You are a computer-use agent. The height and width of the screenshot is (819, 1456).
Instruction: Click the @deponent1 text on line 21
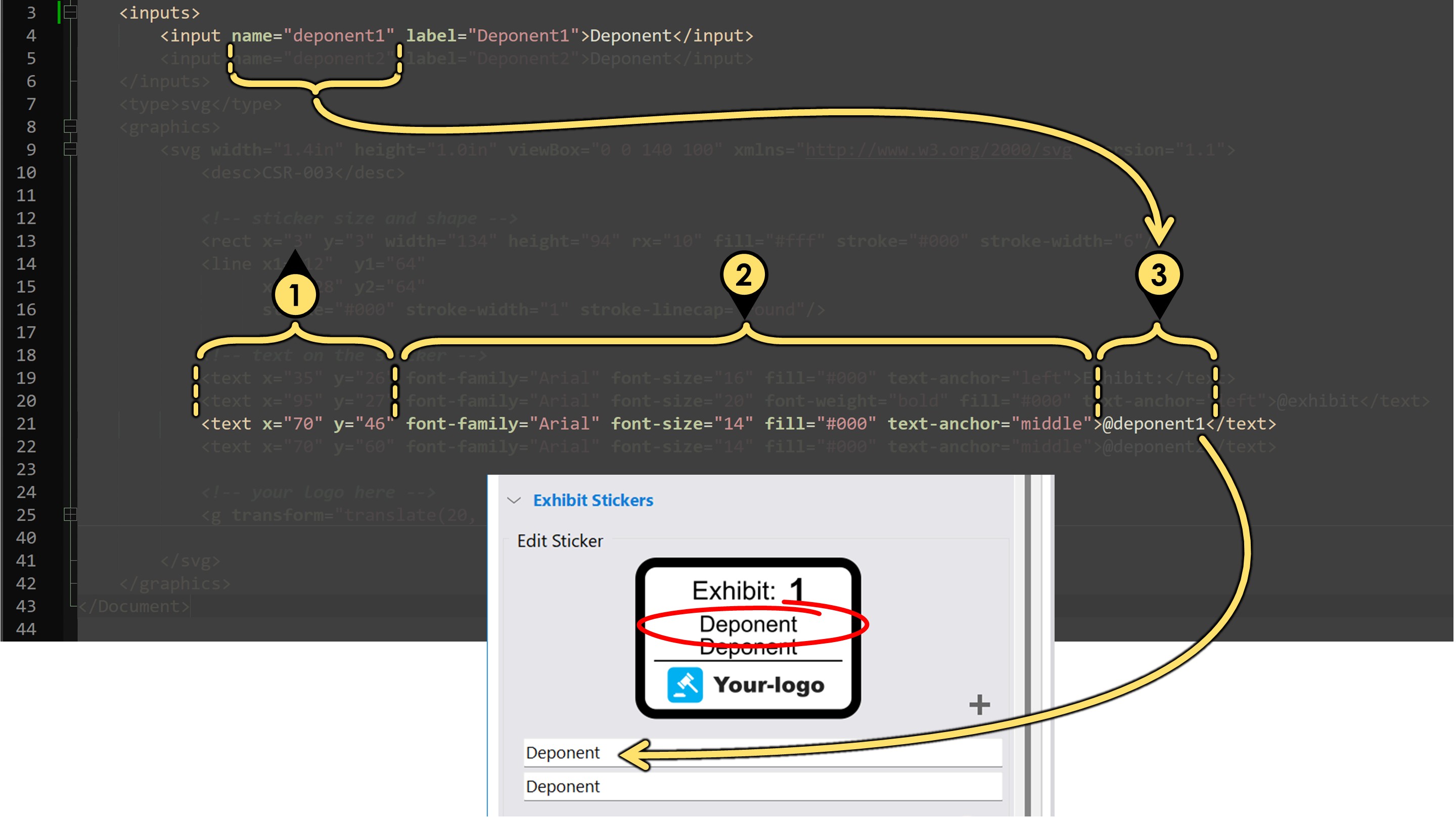pyautogui.click(x=1153, y=423)
